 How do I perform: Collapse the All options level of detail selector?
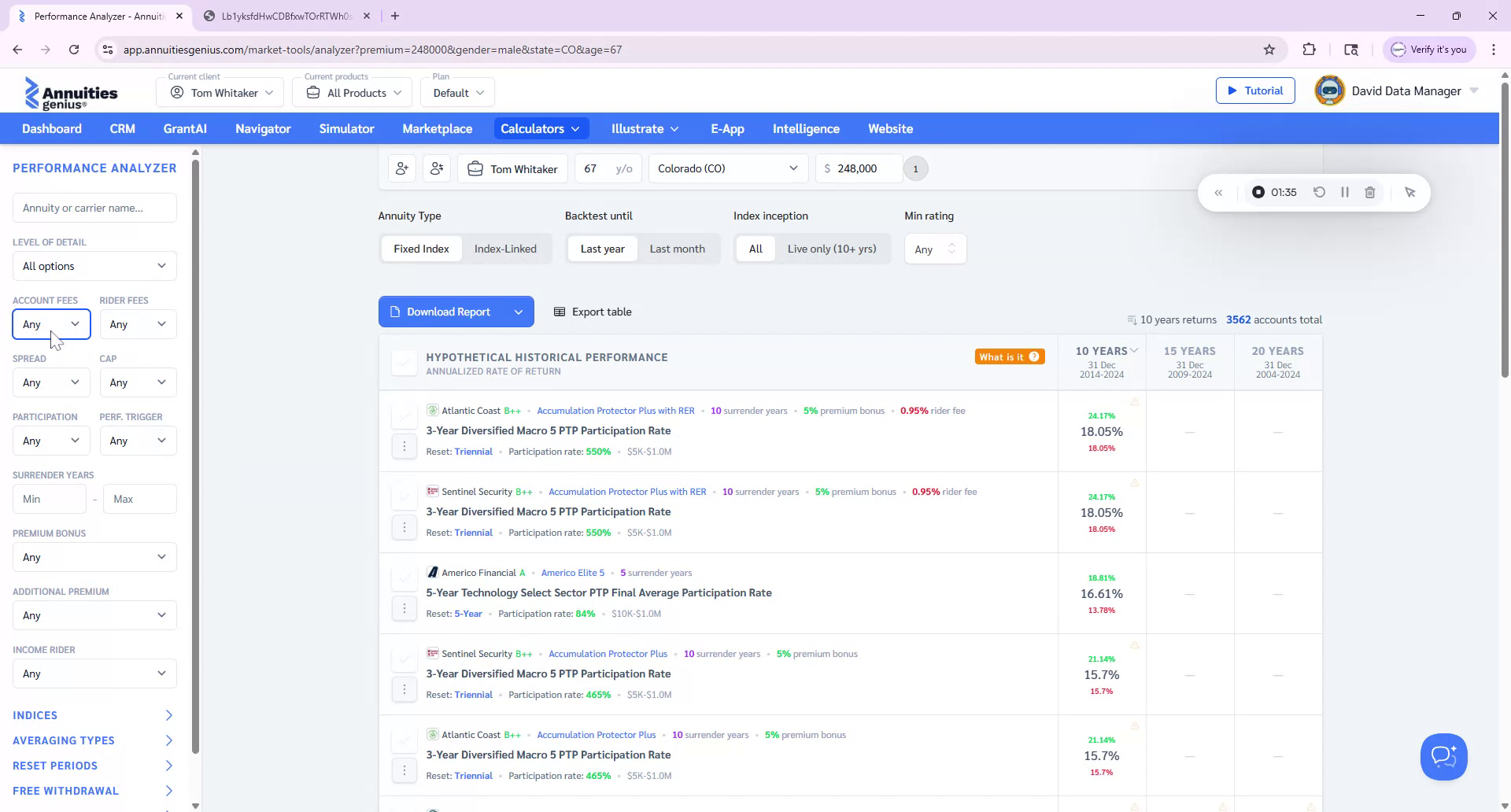(x=94, y=266)
